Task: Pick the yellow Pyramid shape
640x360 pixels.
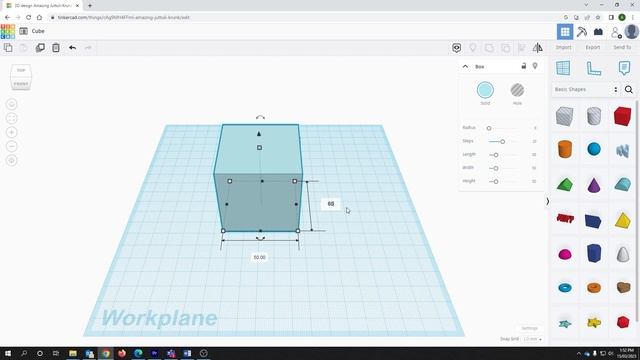Action: (x=622, y=221)
